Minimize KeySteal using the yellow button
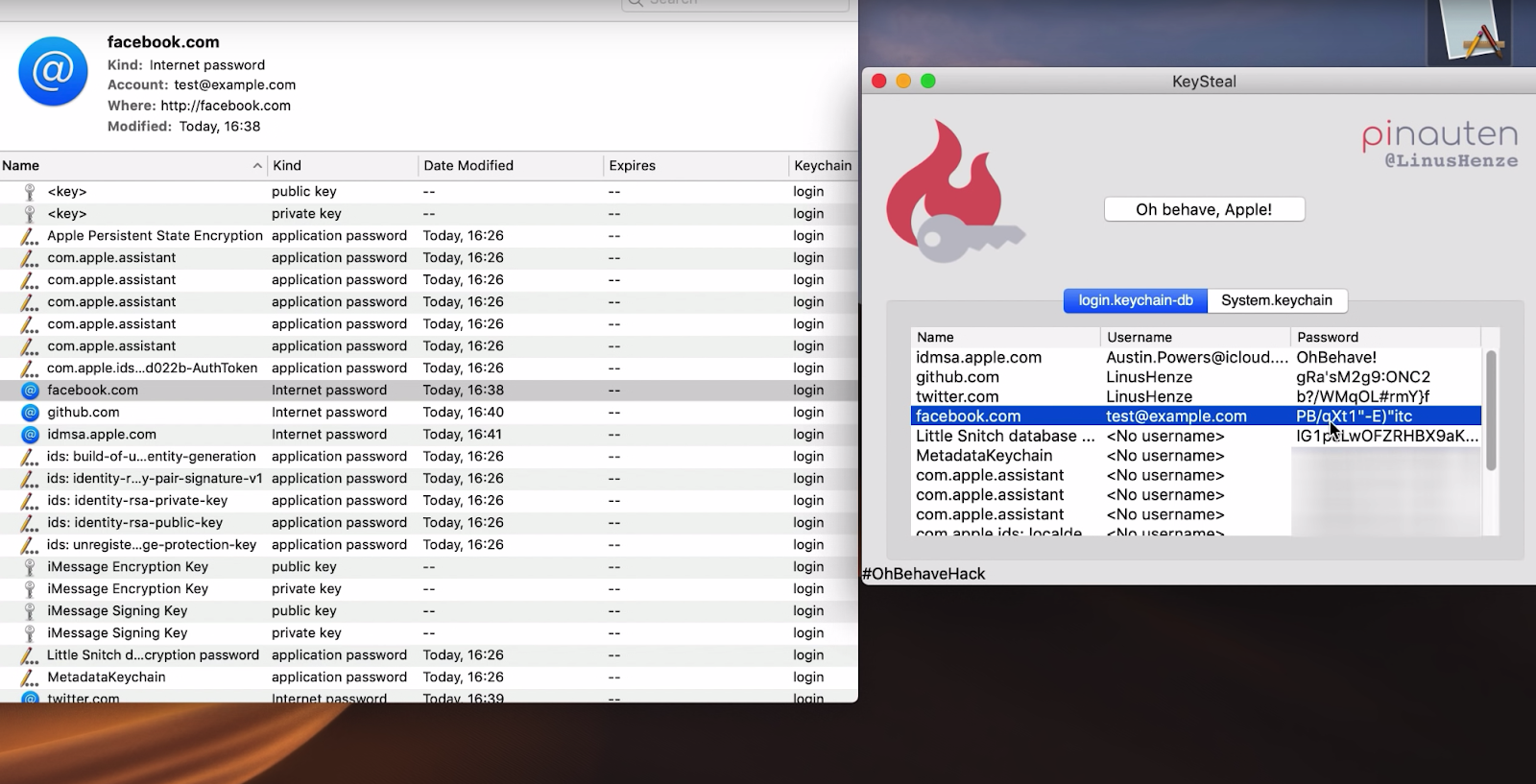 point(902,82)
